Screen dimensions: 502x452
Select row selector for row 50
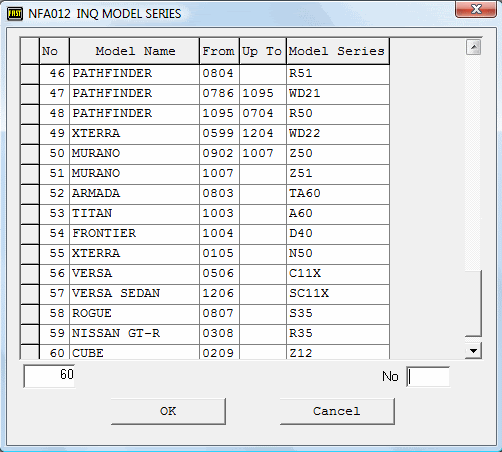(x=30, y=154)
